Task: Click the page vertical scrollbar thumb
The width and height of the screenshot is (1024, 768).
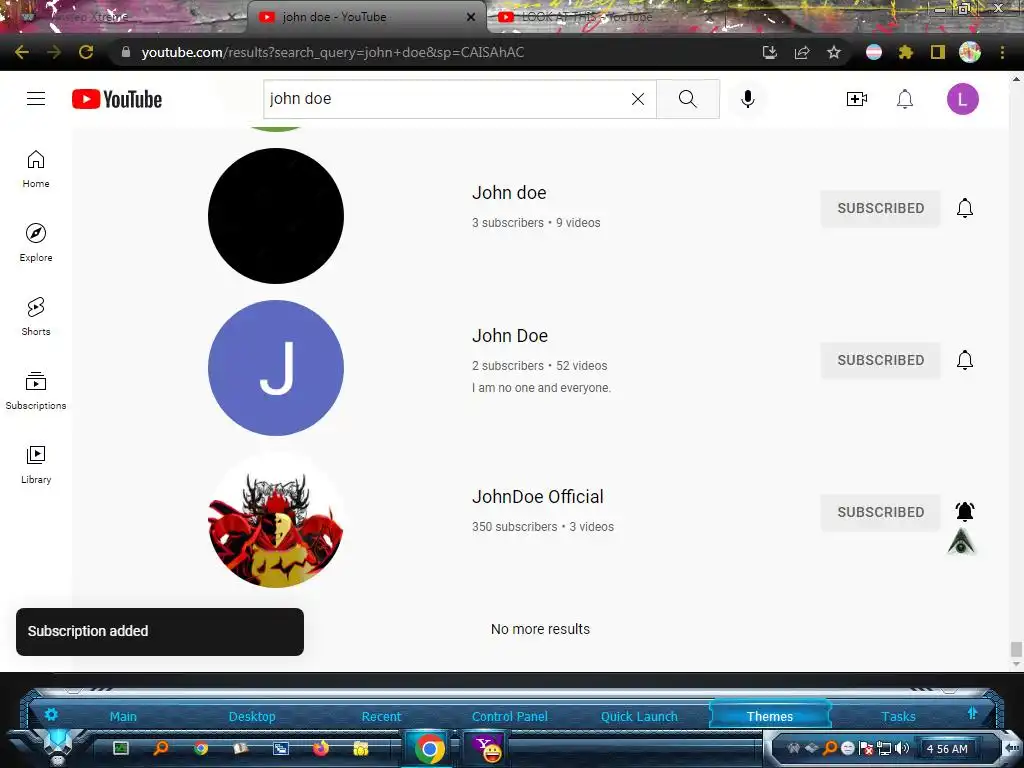Action: coord(1016,649)
